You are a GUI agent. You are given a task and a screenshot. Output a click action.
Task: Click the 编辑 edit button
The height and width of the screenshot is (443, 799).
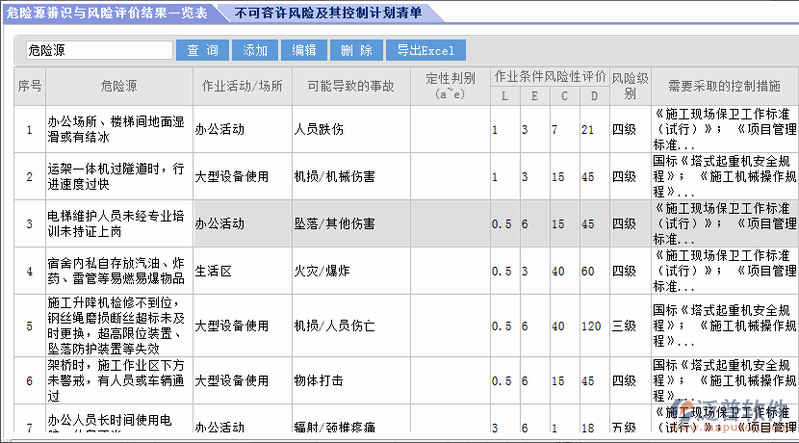tap(304, 49)
